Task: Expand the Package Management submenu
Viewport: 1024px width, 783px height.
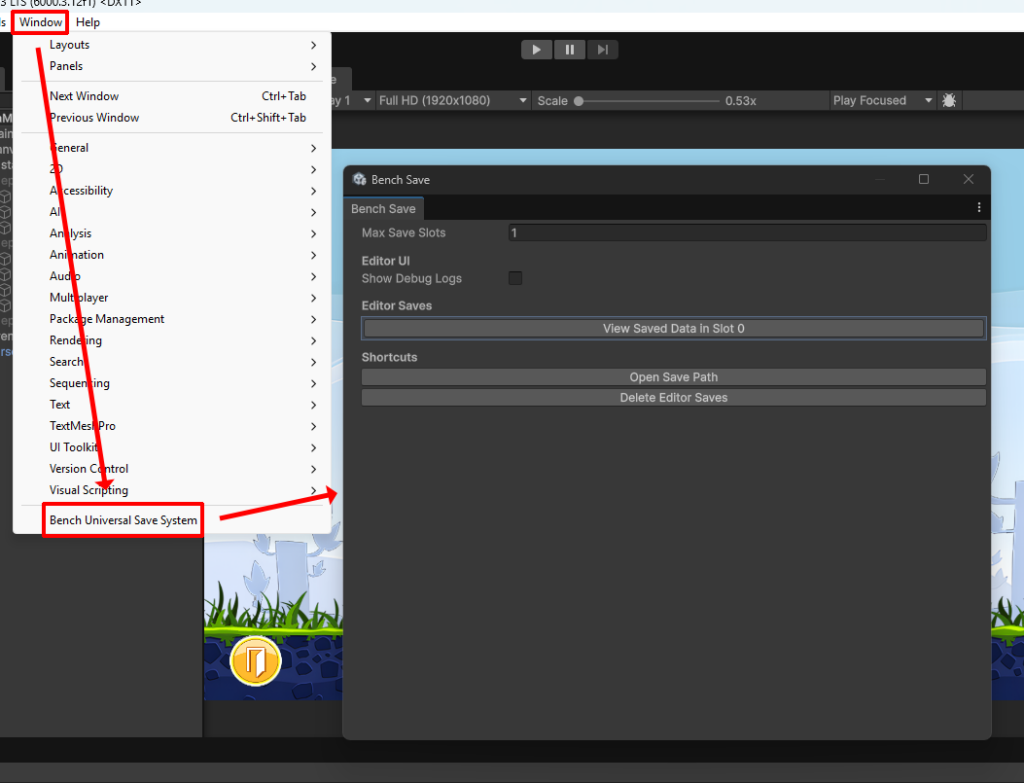Action: (x=172, y=319)
